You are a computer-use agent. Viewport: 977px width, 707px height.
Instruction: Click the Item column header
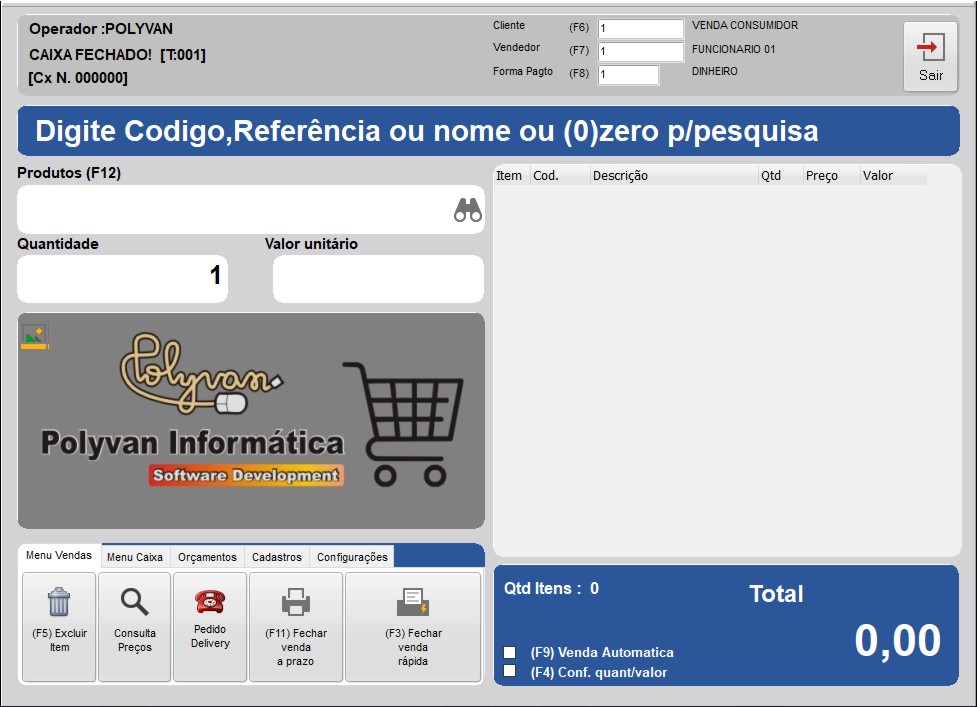coord(512,176)
